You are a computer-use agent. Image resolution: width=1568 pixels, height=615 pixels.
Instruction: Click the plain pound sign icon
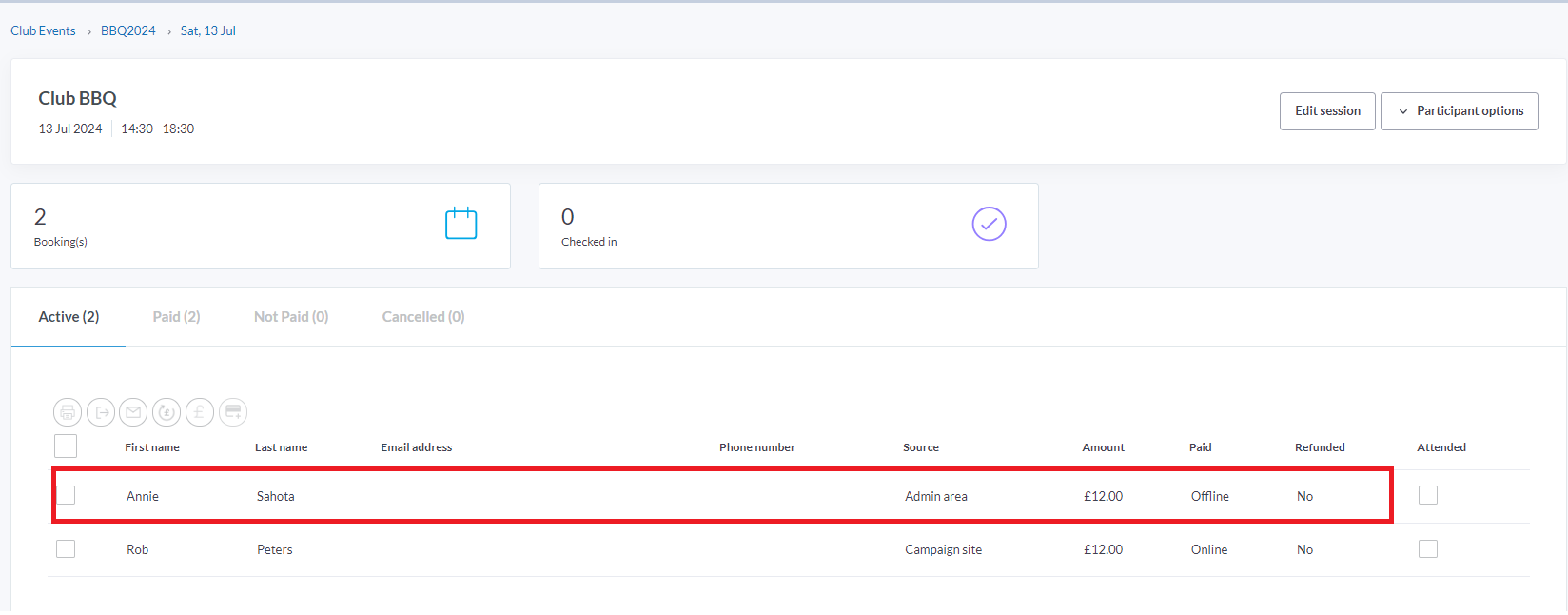coord(200,412)
